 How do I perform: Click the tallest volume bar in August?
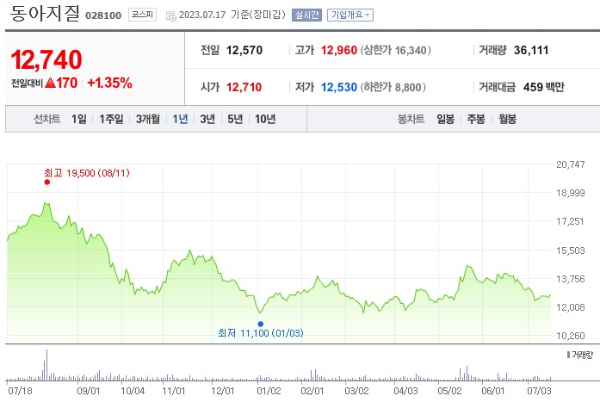pyautogui.click(x=47, y=365)
